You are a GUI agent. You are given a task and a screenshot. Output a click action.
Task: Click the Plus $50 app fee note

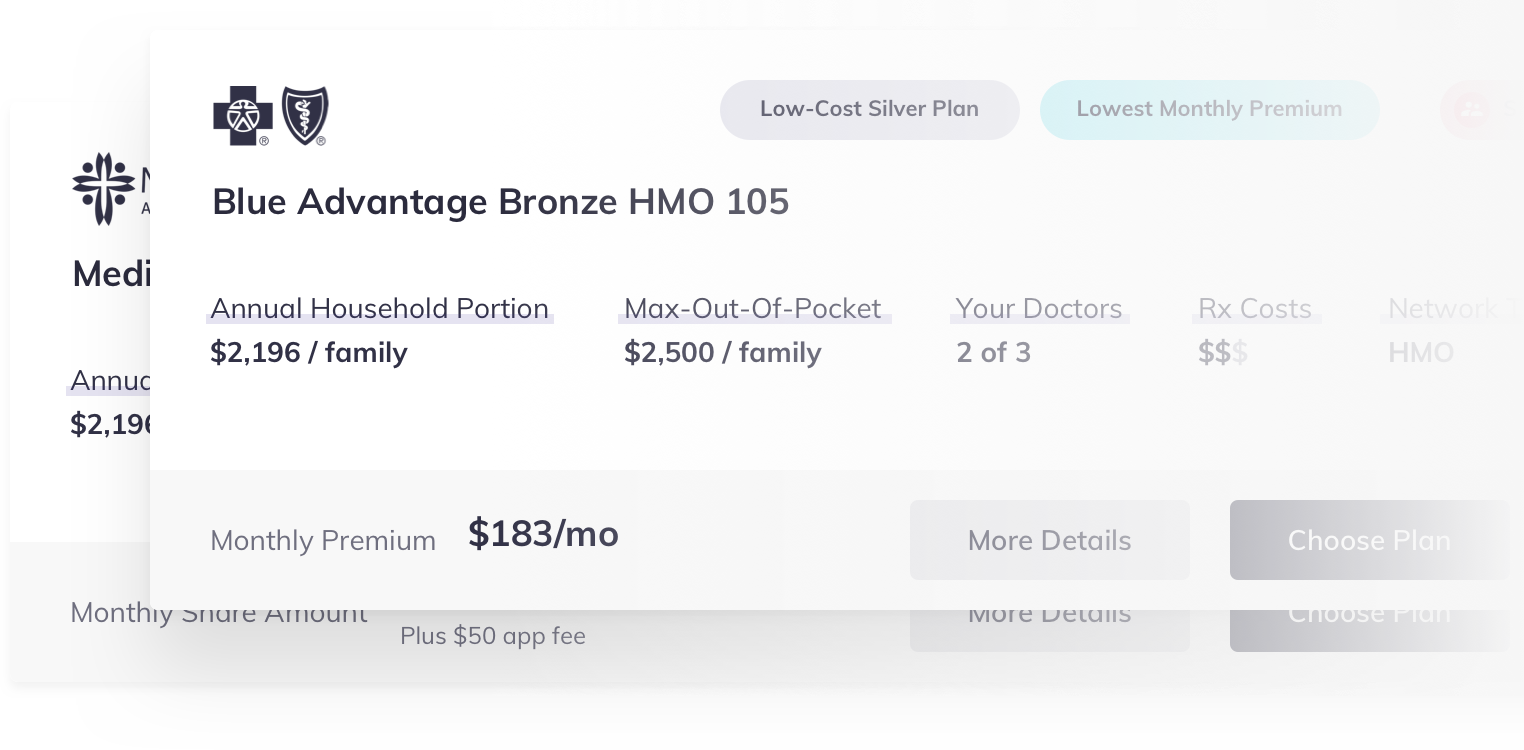pos(493,636)
